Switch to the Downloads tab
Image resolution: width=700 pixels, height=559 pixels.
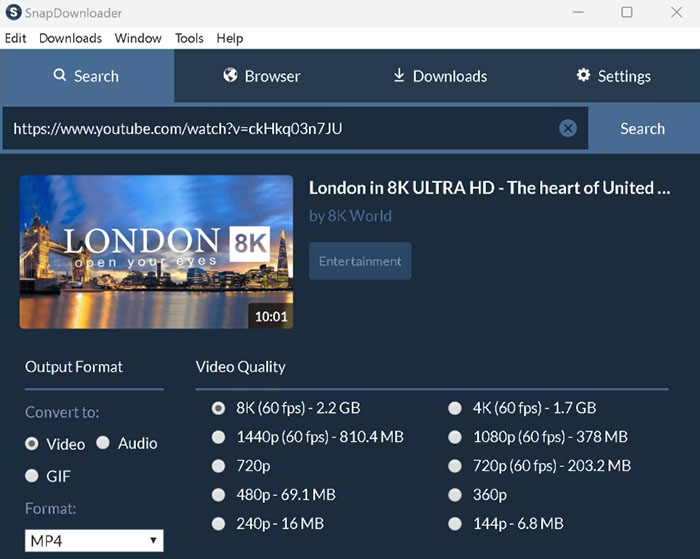440,76
